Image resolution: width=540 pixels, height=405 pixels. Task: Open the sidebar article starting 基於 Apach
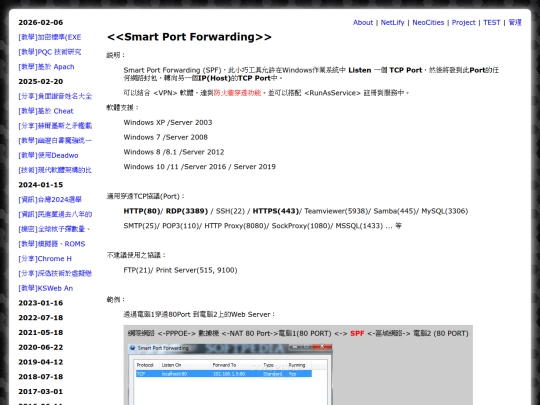coord(46,67)
